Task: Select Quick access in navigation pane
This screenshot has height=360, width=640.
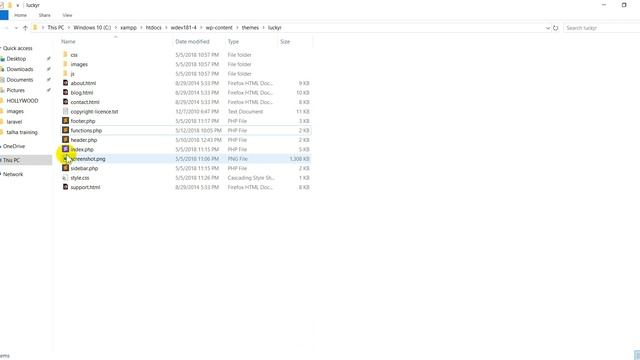Action: click(x=18, y=48)
